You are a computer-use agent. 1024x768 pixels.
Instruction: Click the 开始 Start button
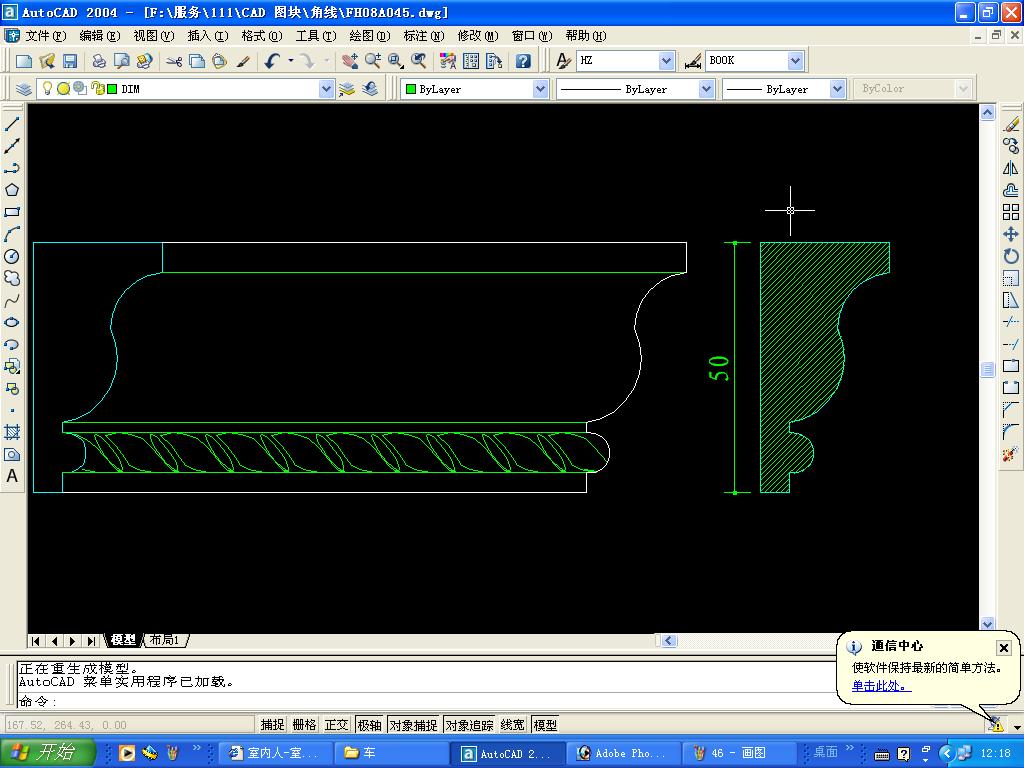point(48,753)
